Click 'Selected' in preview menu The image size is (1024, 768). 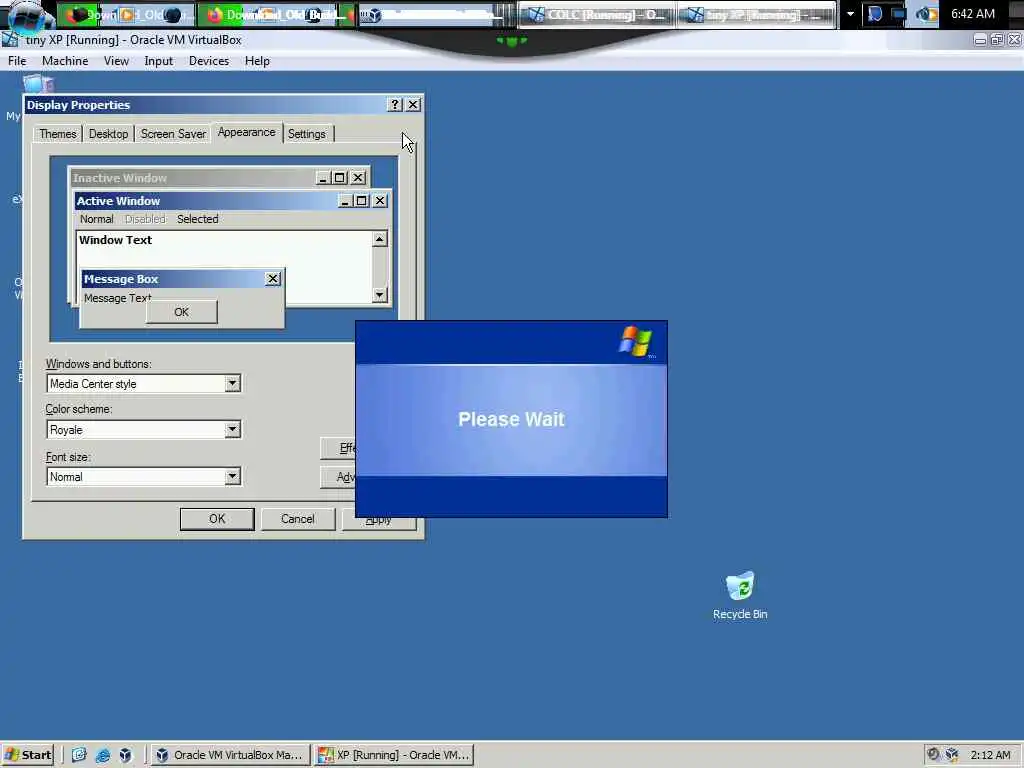(x=197, y=219)
